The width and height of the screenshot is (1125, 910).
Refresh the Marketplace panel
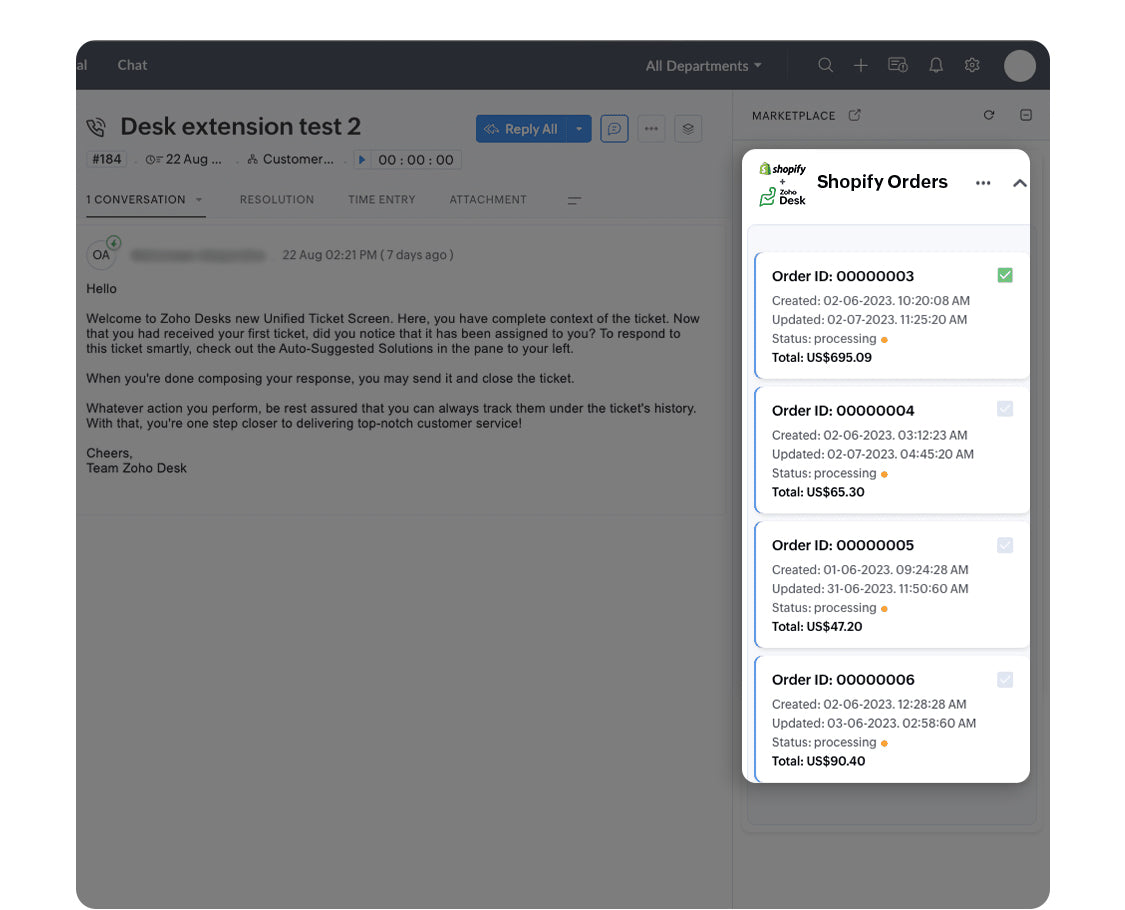point(989,115)
